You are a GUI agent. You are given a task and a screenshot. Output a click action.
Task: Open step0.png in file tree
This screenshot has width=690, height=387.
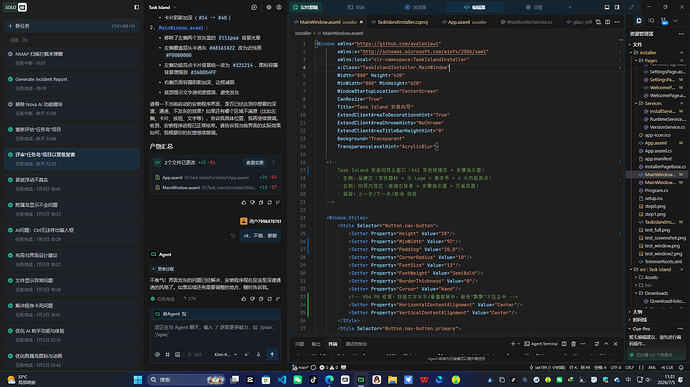[x=655, y=206]
